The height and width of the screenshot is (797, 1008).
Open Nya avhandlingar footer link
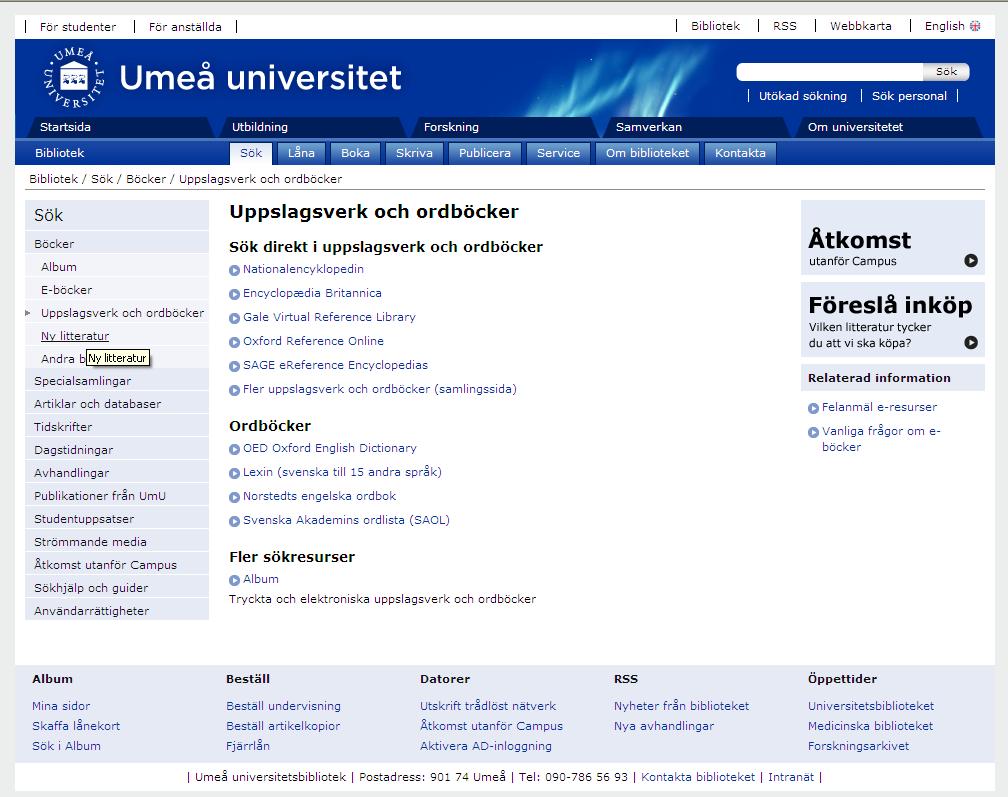pos(663,726)
